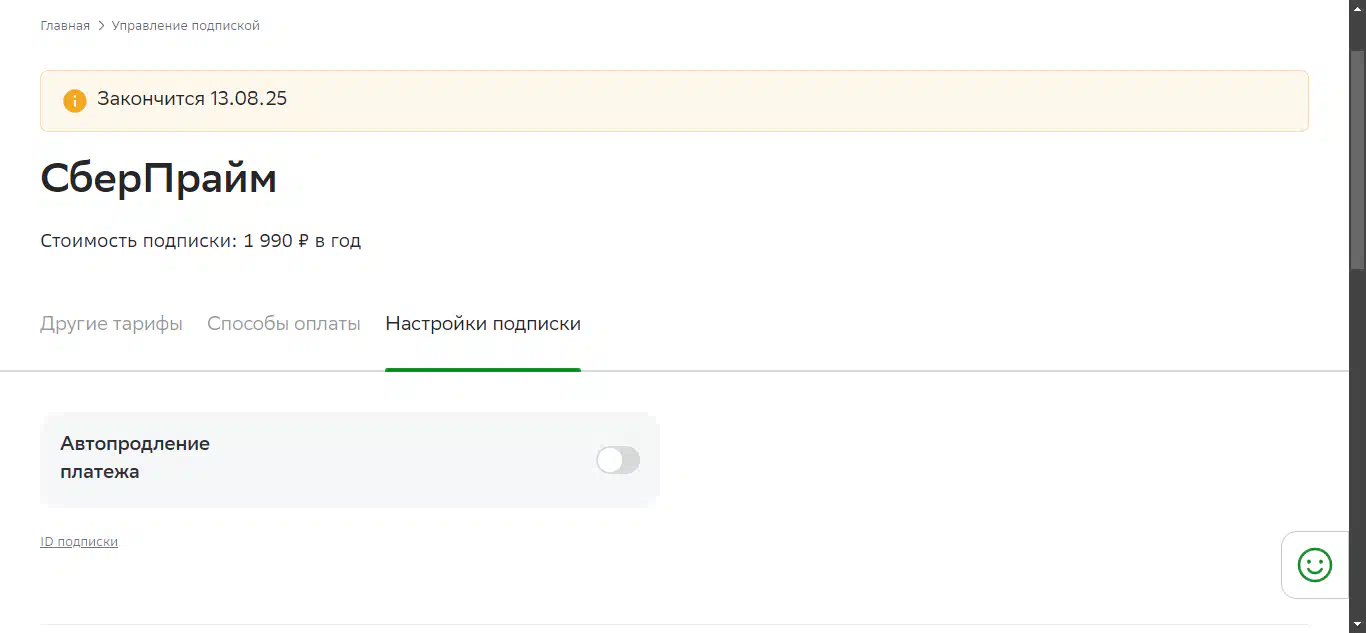1366x633 pixels.
Task: Click the 1 990 price value
Action: [268, 241]
